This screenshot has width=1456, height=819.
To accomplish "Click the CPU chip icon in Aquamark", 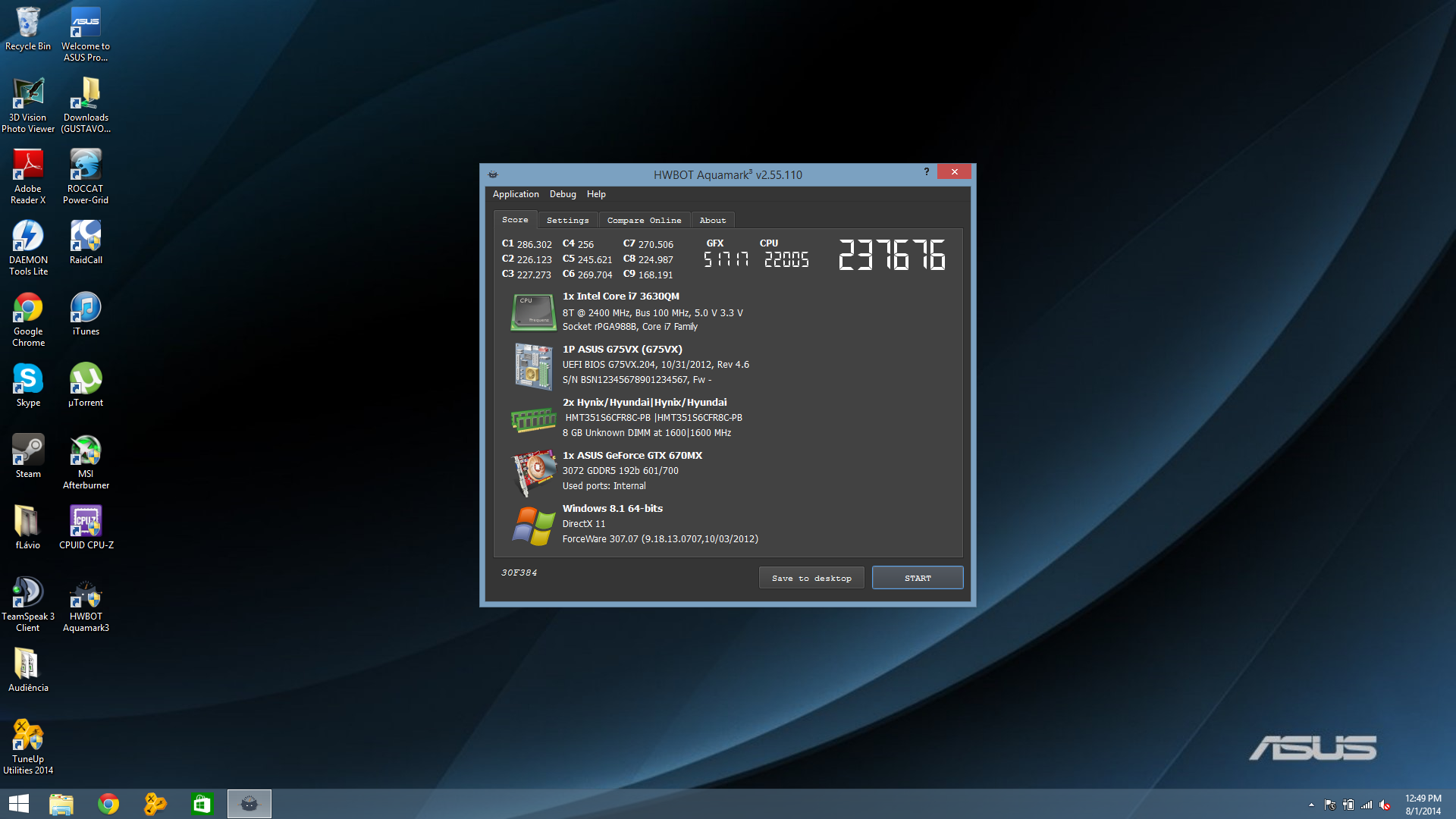I will click(533, 312).
